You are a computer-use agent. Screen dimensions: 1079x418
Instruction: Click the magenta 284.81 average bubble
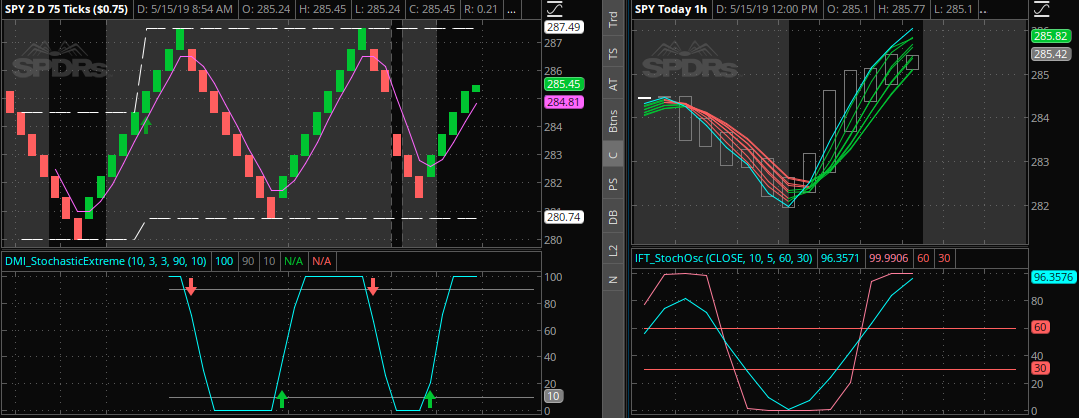[563, 102]
